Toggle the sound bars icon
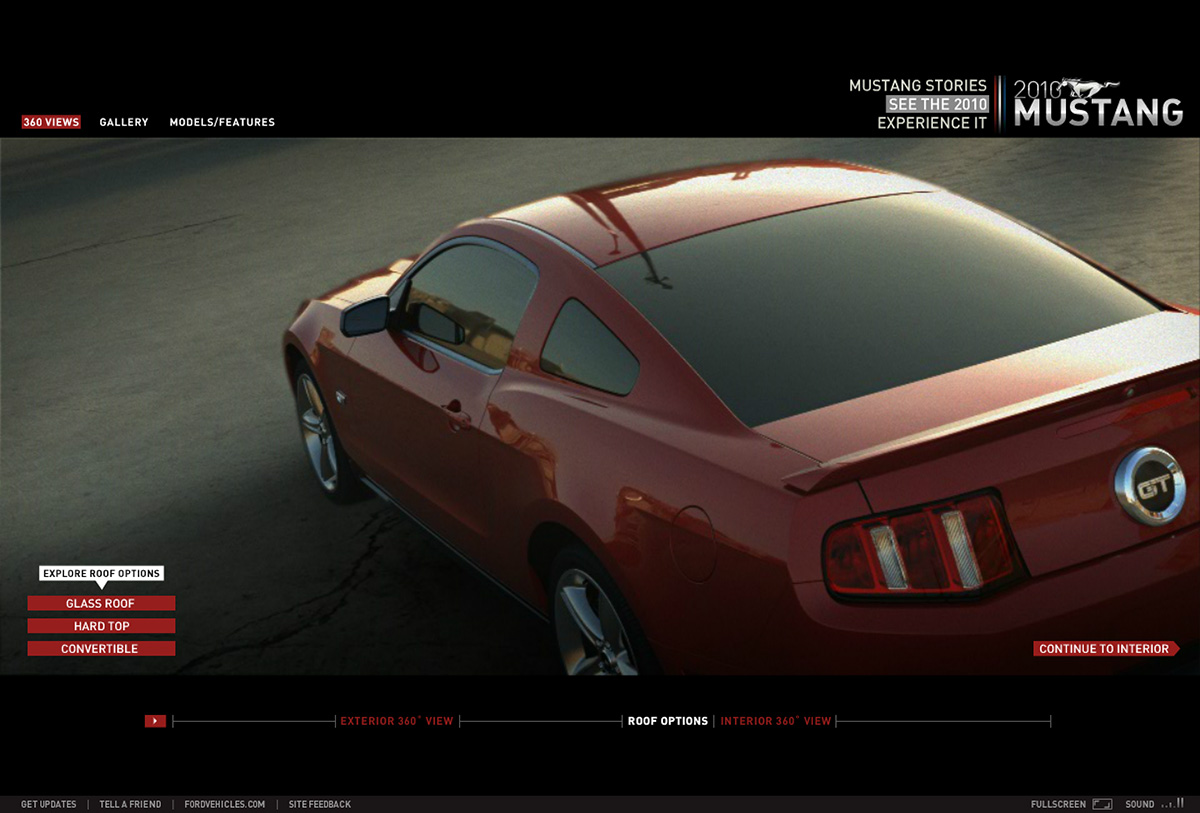Viewport: 1200px width, 813px height. click(1171, 803)
